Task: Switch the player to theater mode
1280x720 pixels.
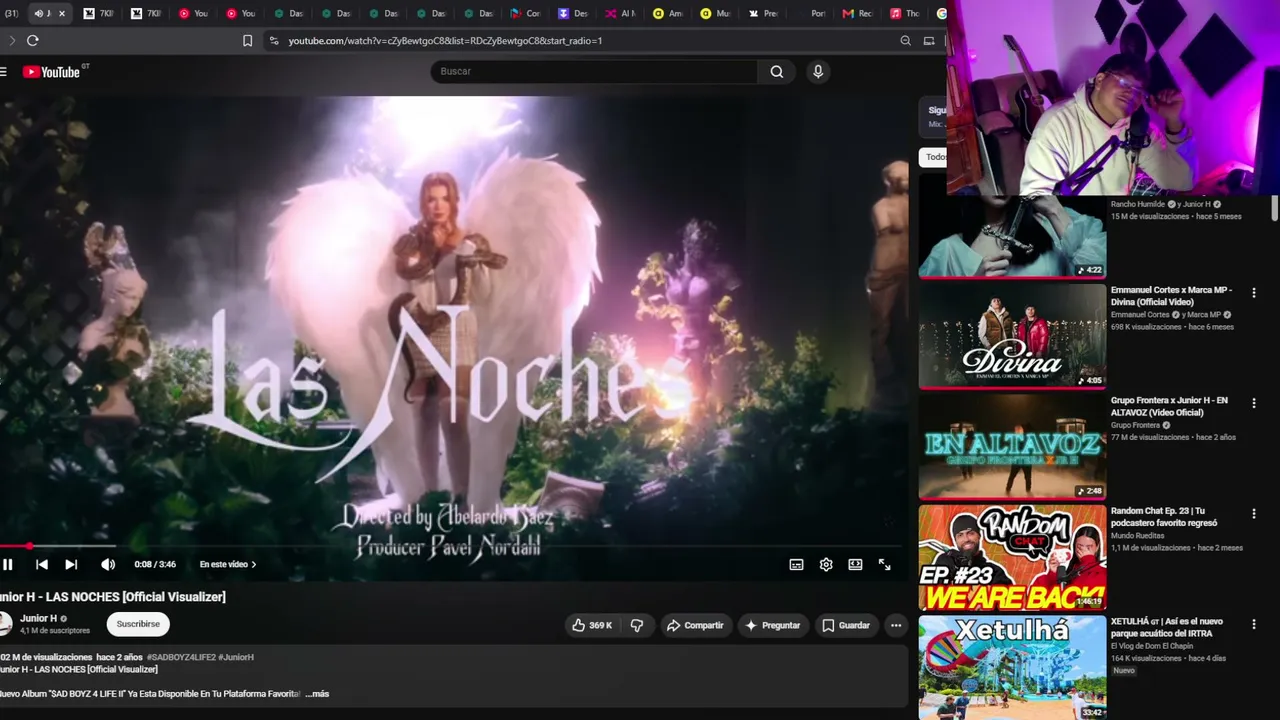Action: click(x=855, y=564)
